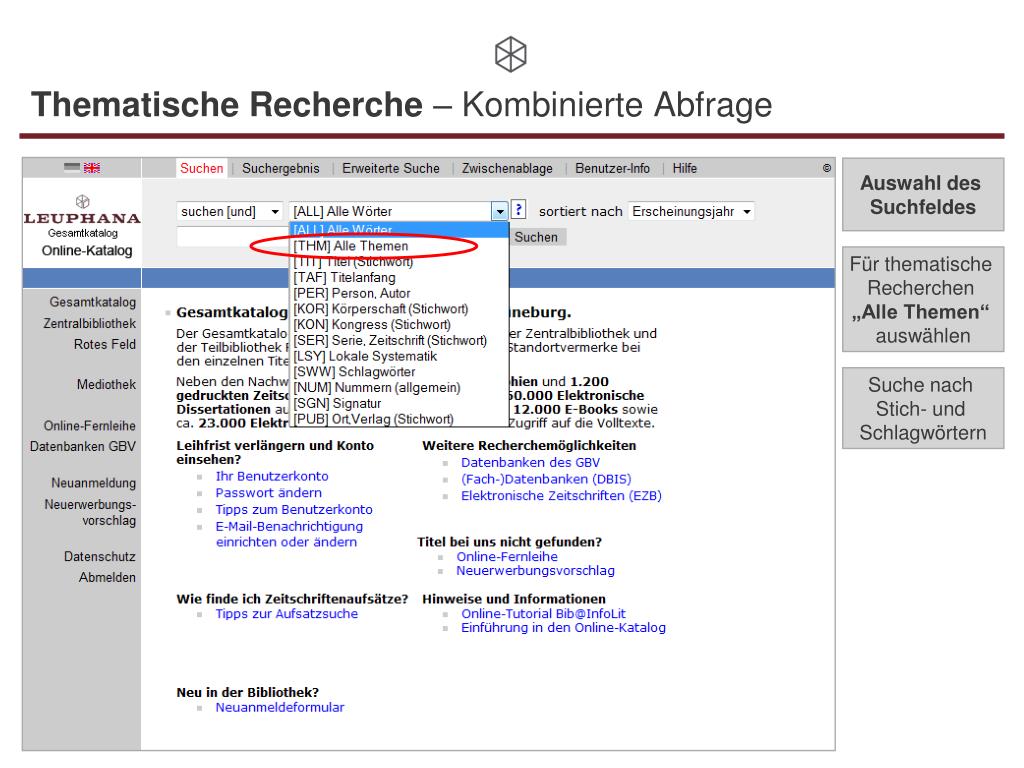Open the Benutzer-Info tab
This screenshot has height=768, width=1024.
point(613,168)
